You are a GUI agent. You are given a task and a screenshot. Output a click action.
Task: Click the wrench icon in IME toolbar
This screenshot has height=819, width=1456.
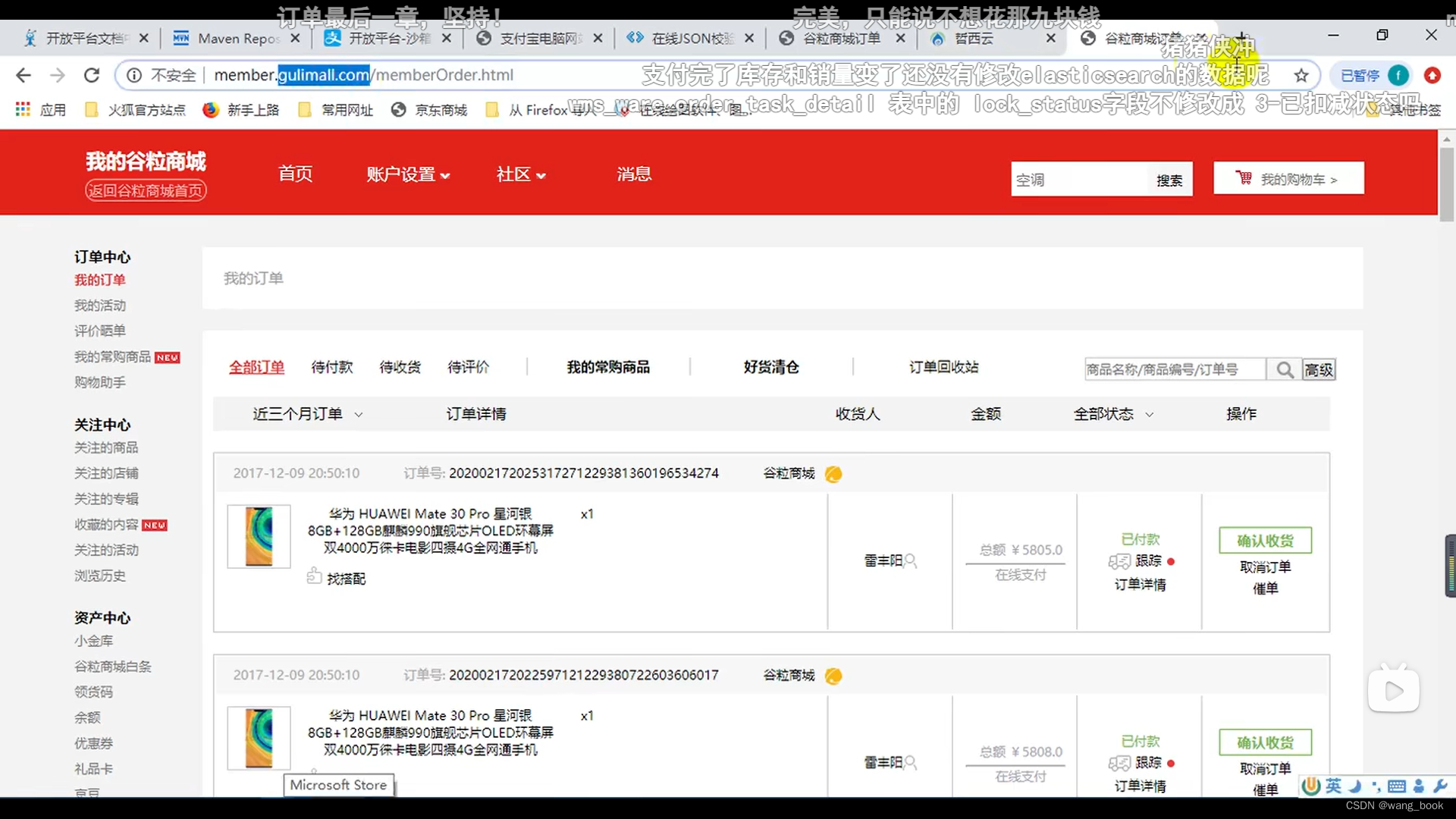point(1440,786)
